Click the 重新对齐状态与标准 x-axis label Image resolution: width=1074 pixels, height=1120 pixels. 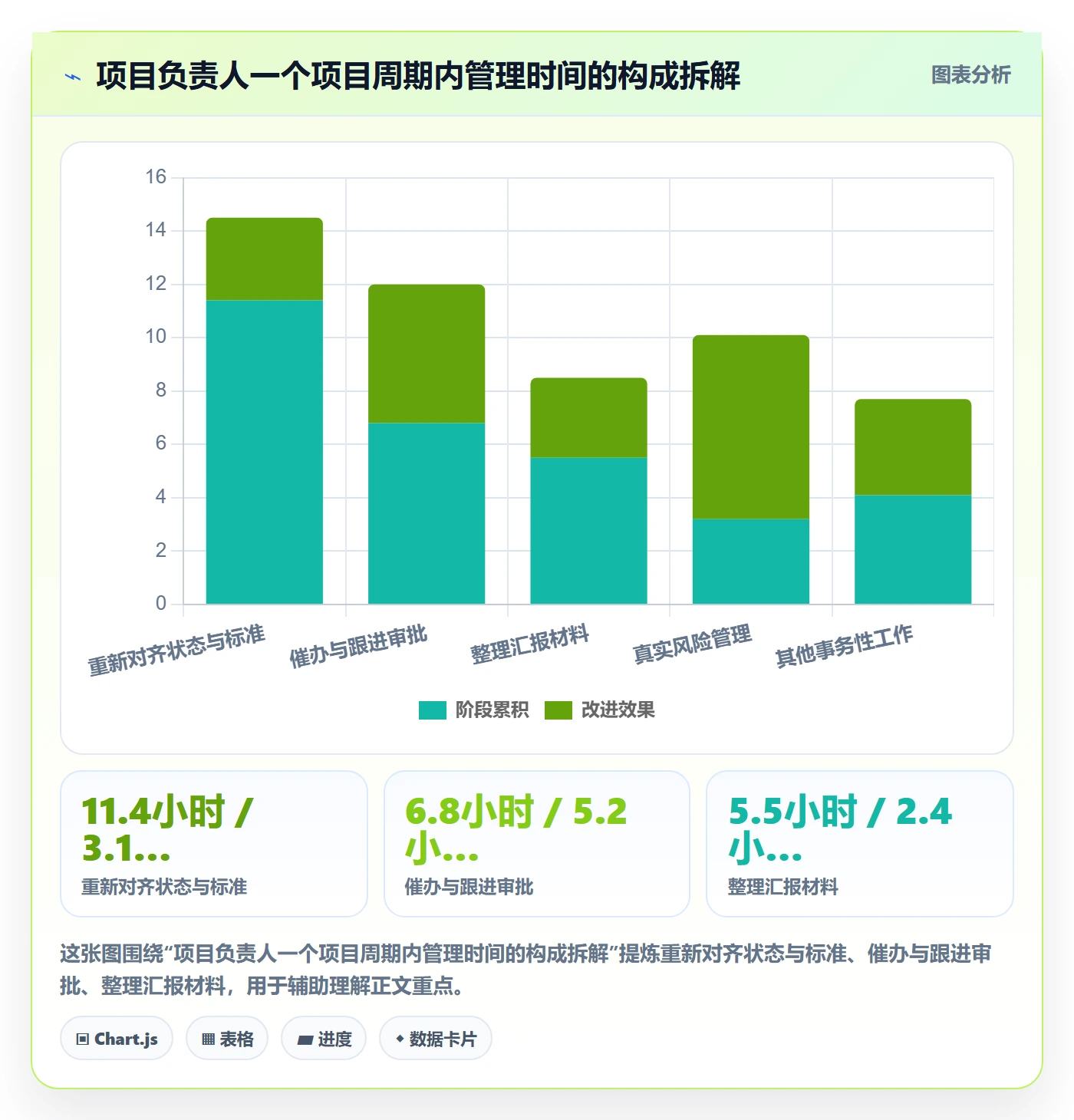click(x=176, y=651)
